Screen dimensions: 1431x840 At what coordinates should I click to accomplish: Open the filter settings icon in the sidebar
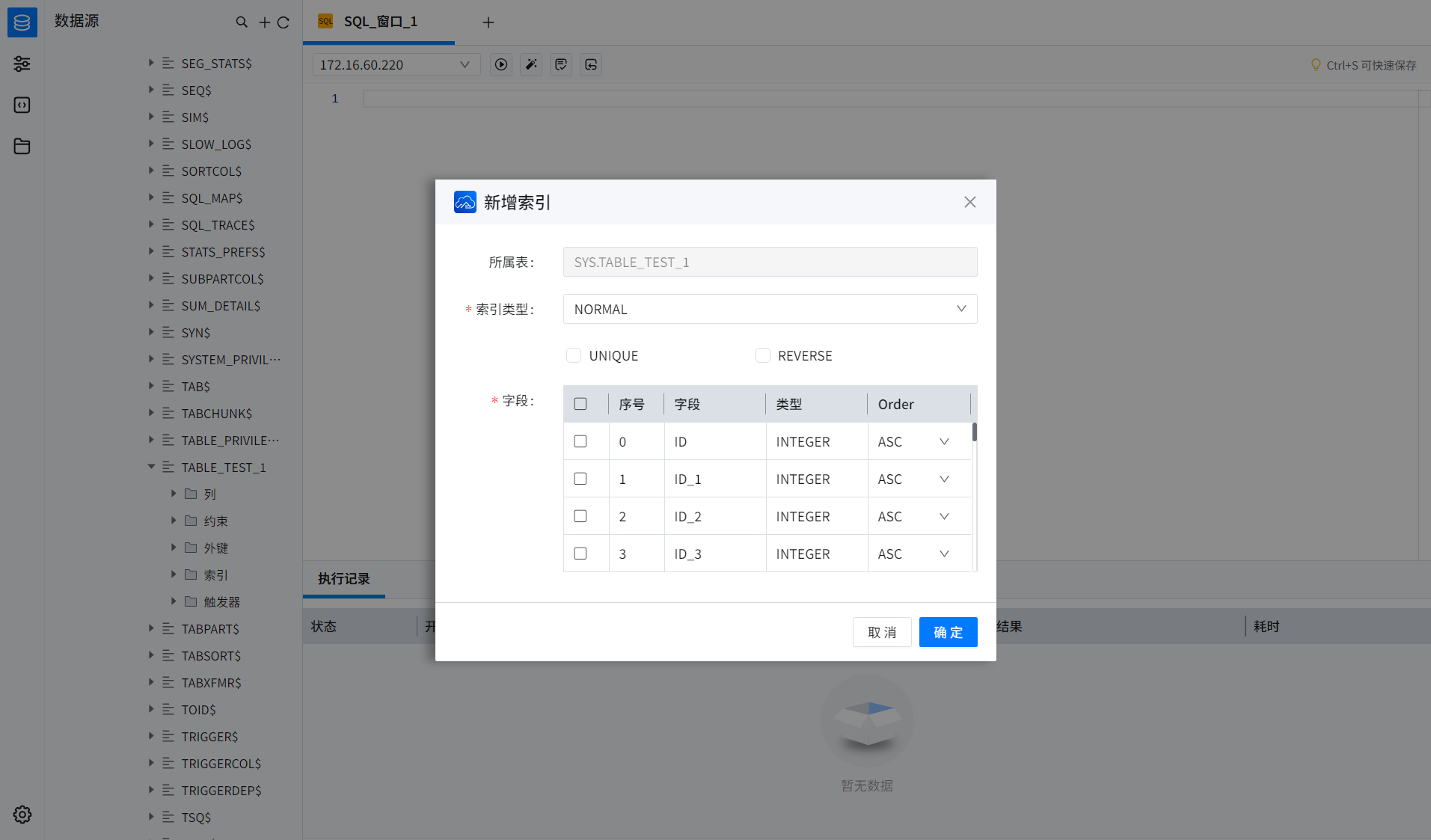point(22,64)
